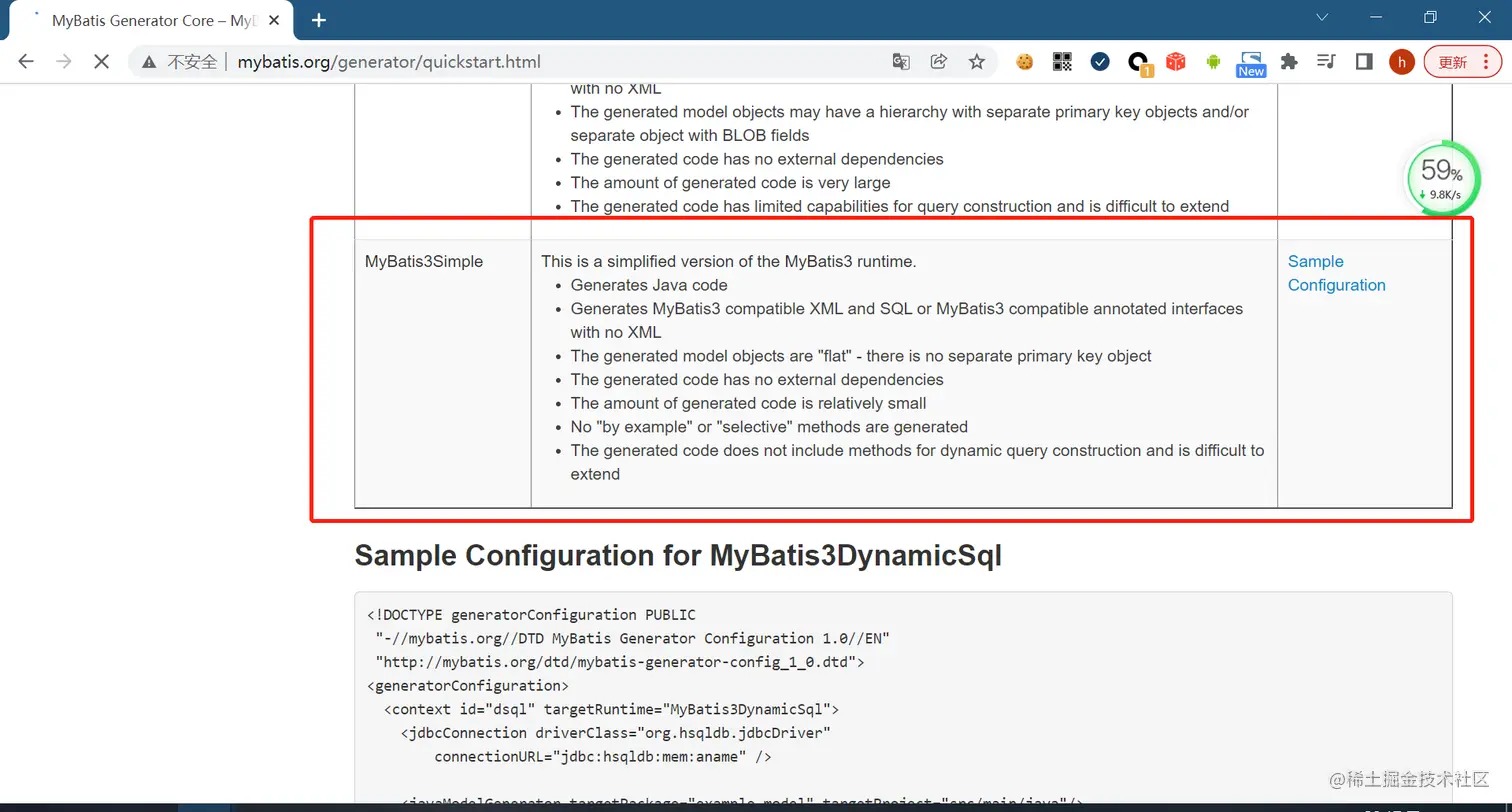Open the green Android extension
This screenshot has width=1512, height=812.
point(1214,62)
